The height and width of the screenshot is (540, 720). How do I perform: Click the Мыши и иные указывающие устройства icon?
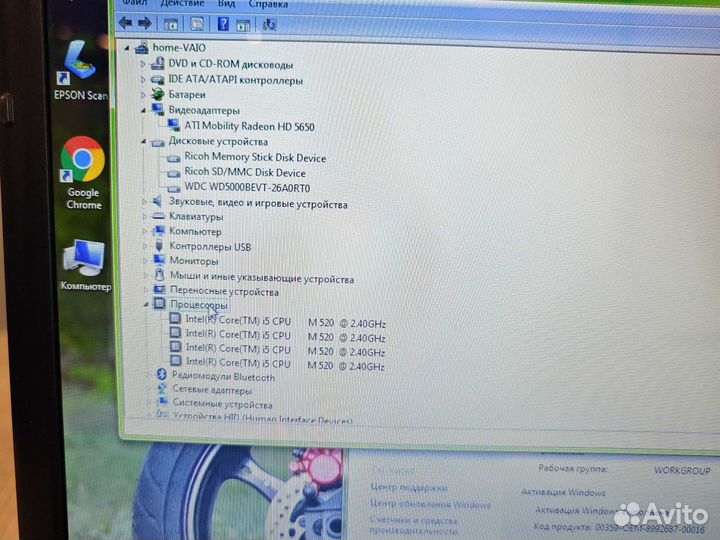(159, 275)
